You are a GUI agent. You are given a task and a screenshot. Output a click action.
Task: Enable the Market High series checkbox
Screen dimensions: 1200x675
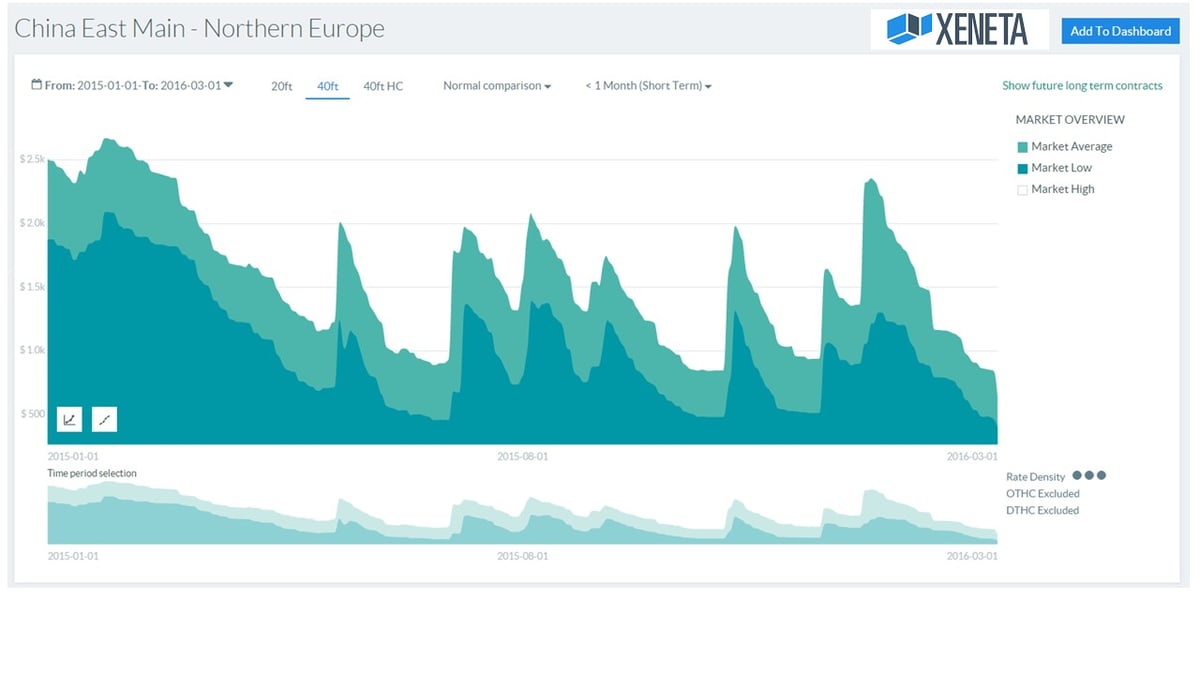(1022, 190)
